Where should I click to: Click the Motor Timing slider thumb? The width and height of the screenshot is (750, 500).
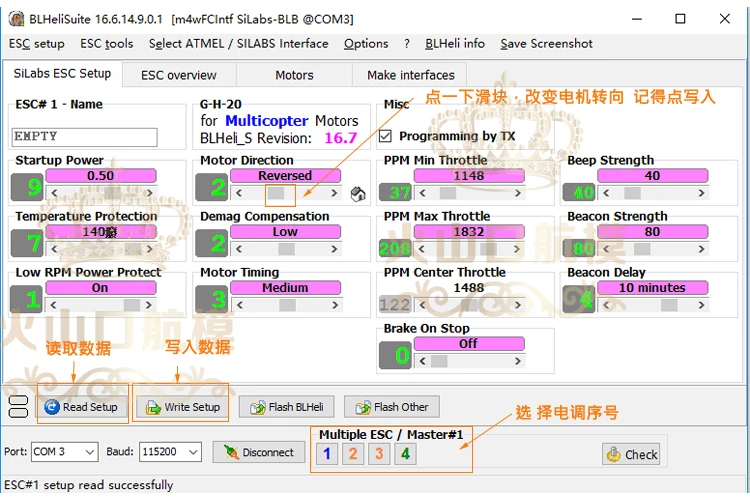pyautogui.click(x=287, y=305)
